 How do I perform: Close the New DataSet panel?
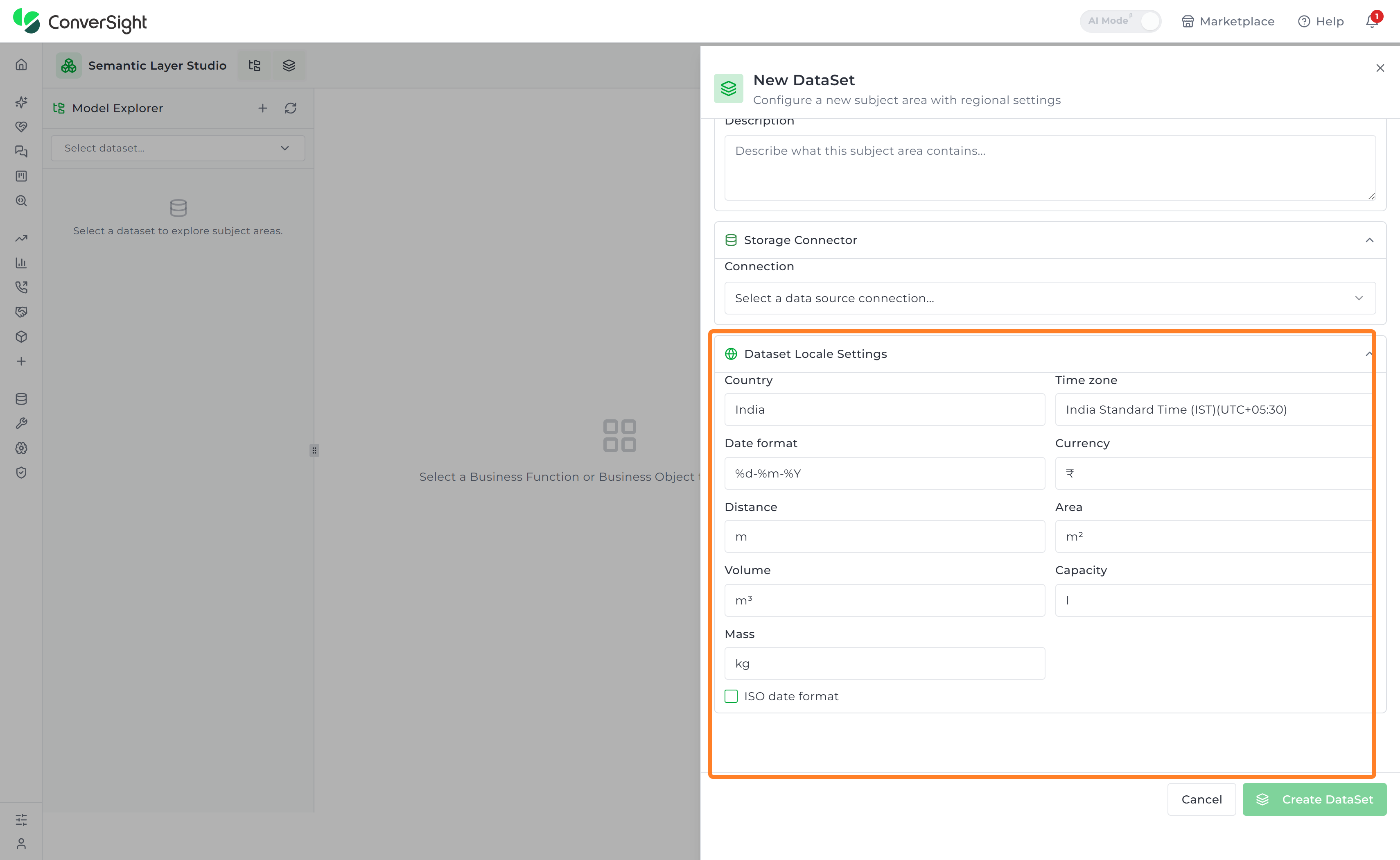[x=1380, y=68]
